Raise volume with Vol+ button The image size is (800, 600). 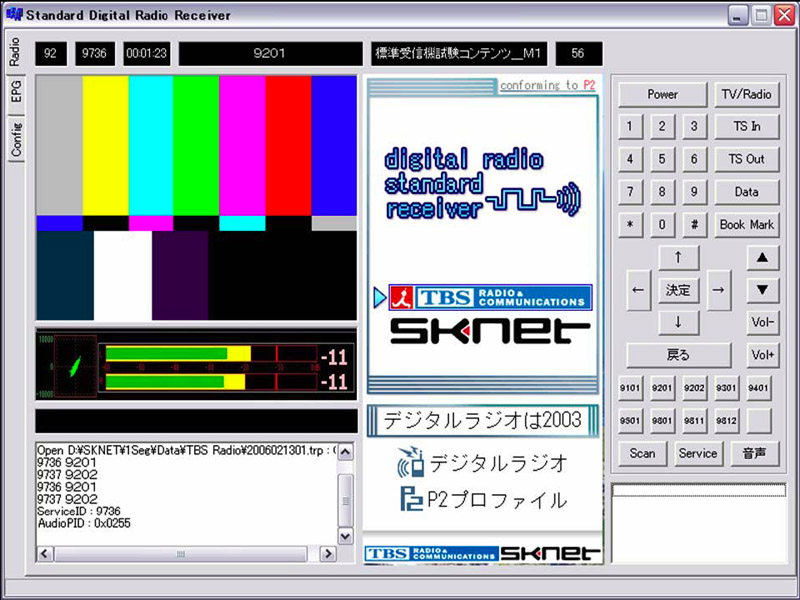[763, 355]
